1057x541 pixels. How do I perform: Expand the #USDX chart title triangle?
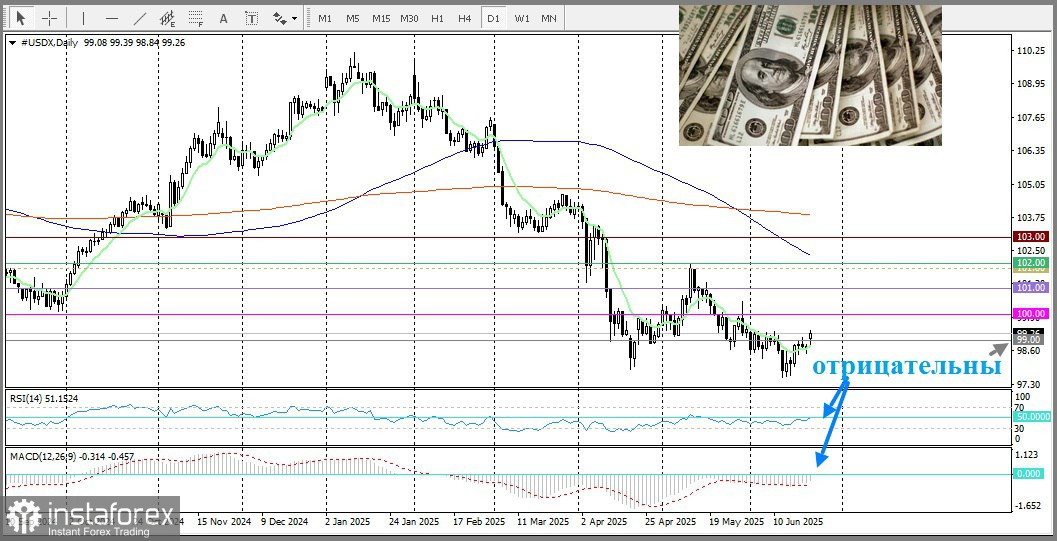click(x=12, y=43)
